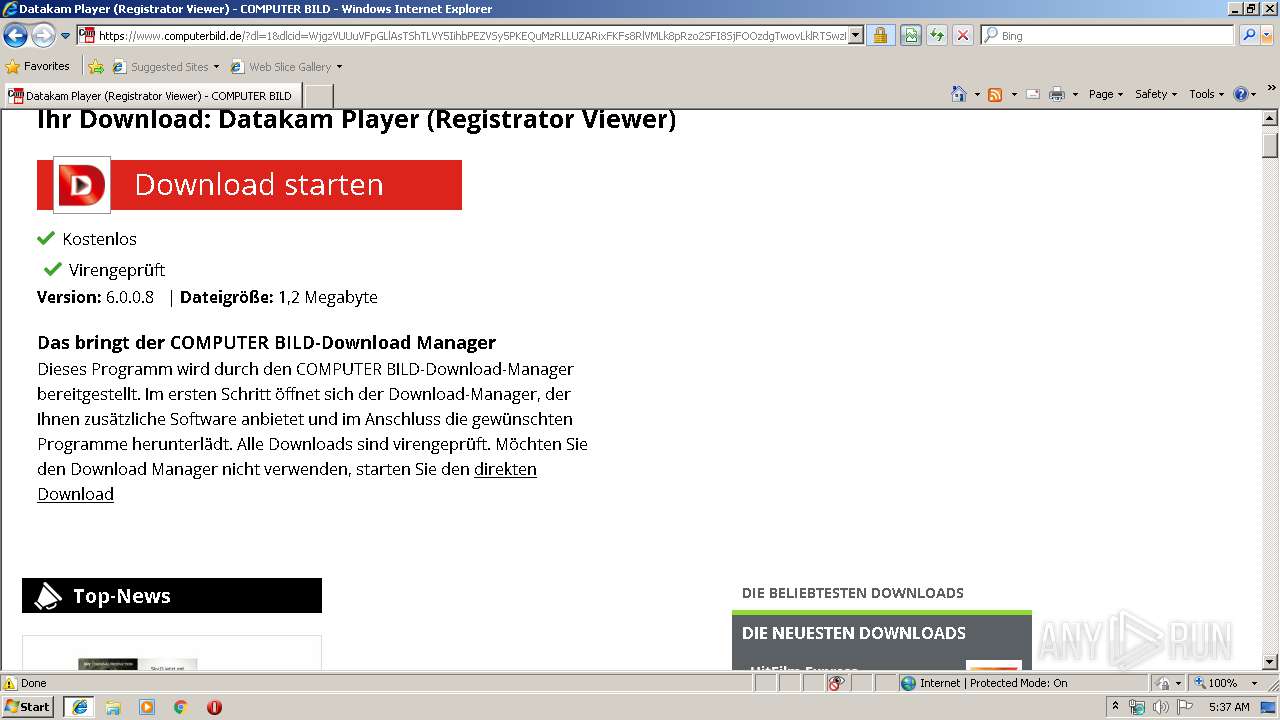This screenshot has width=1280, height=720.
Task: Open the security zone lock dropdown
Action: coord(1166,683)
